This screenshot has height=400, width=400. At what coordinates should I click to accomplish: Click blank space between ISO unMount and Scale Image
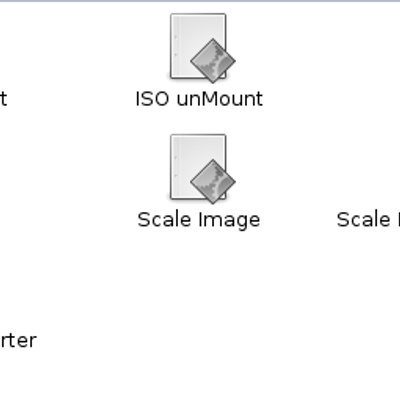point(199,121)
